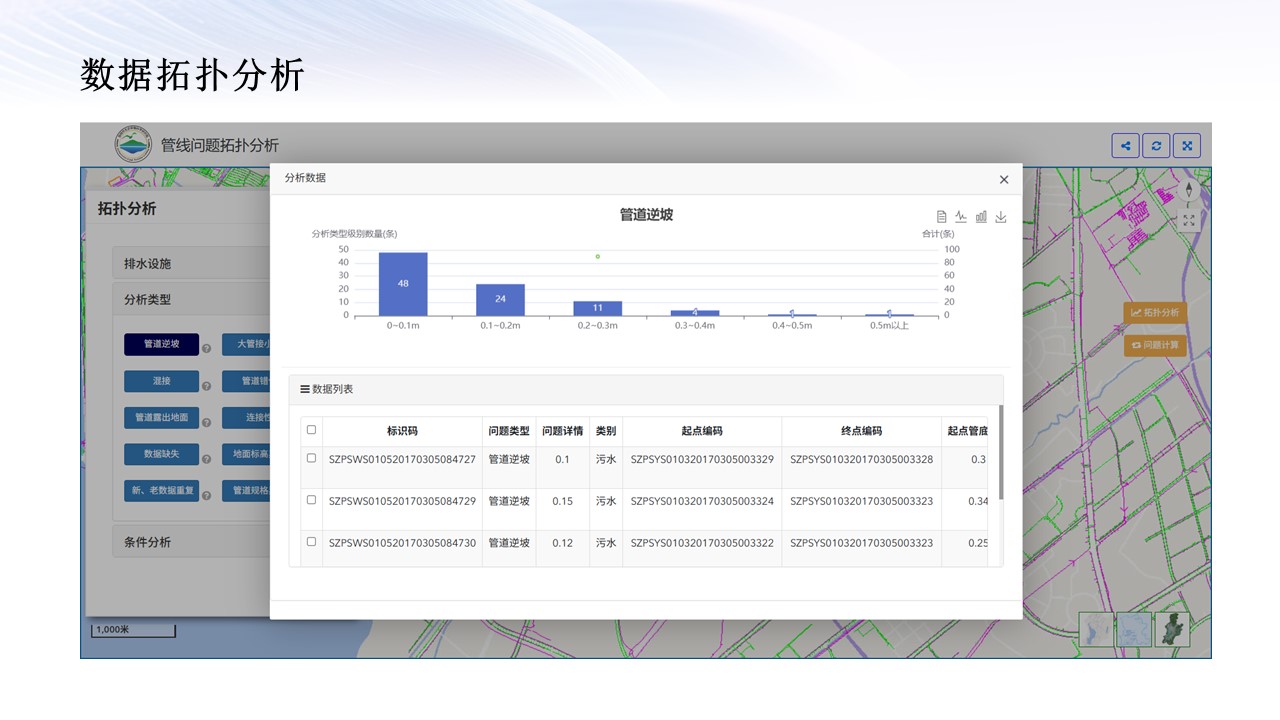1280x720 pixels.
Task: Check the select-all checkbox in table header
Action: pos(311,430)
